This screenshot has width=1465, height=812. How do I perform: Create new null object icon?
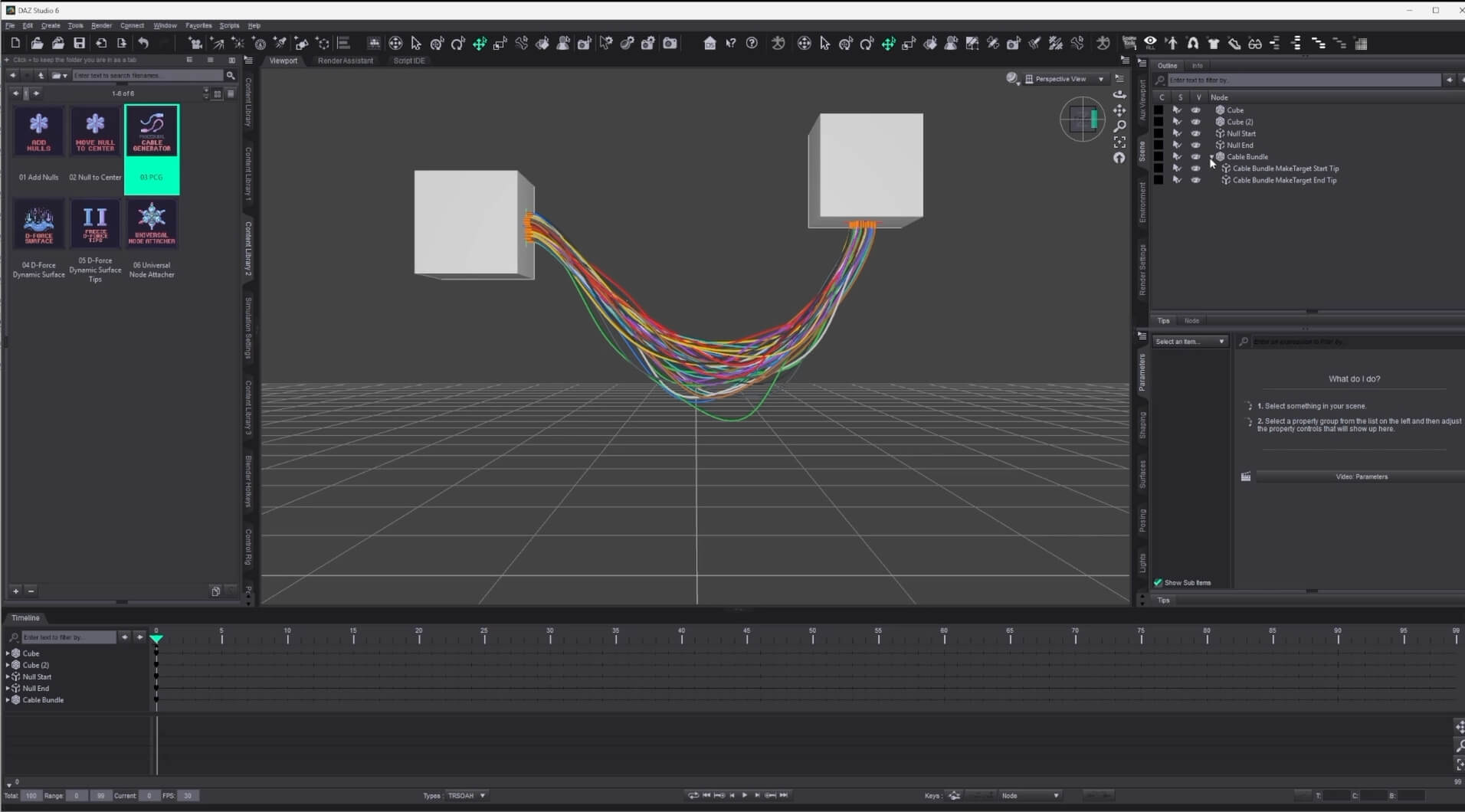pos(323,44)
